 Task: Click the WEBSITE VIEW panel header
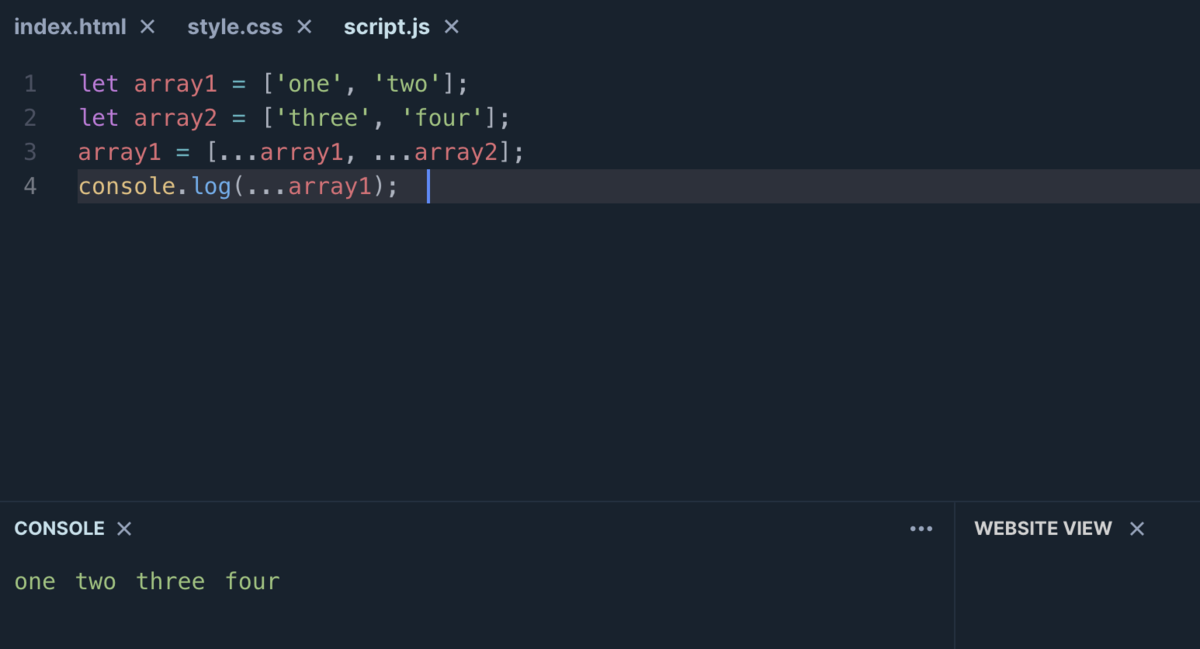1043,528
